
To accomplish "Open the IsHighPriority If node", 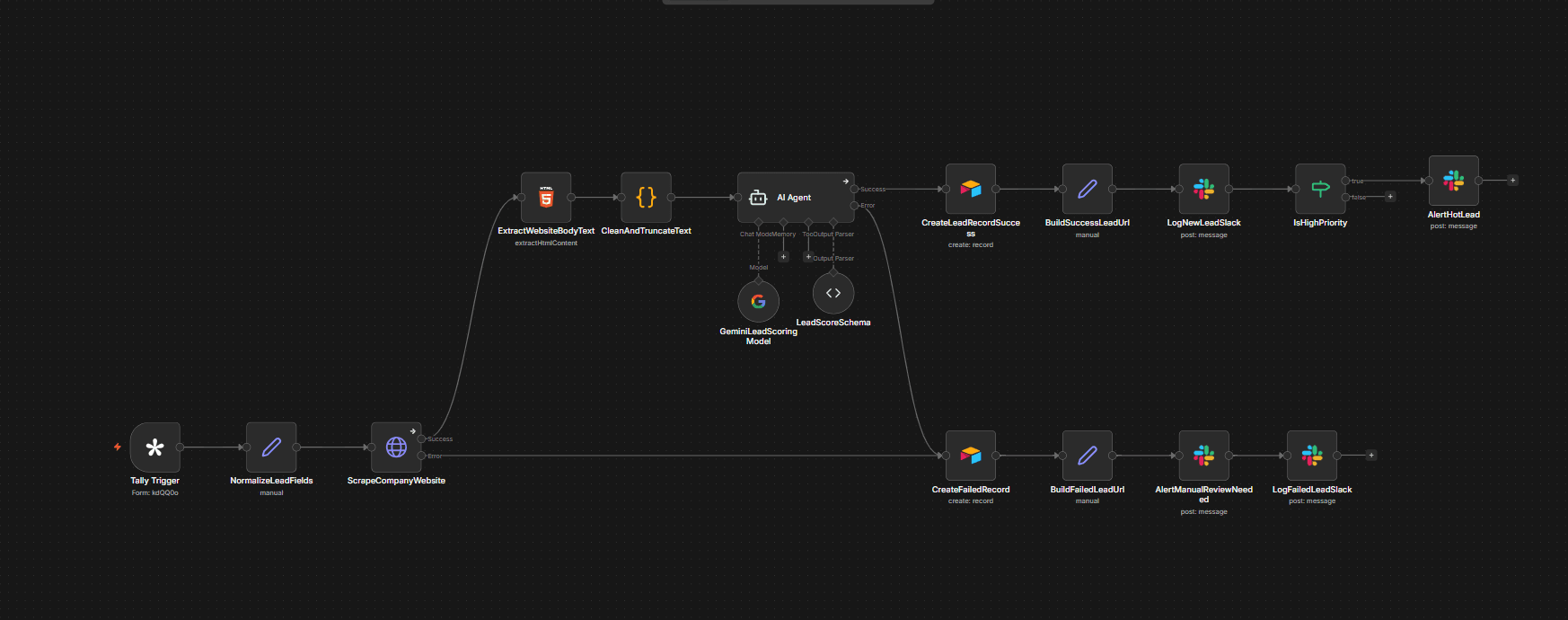I will coord(1320,189).
